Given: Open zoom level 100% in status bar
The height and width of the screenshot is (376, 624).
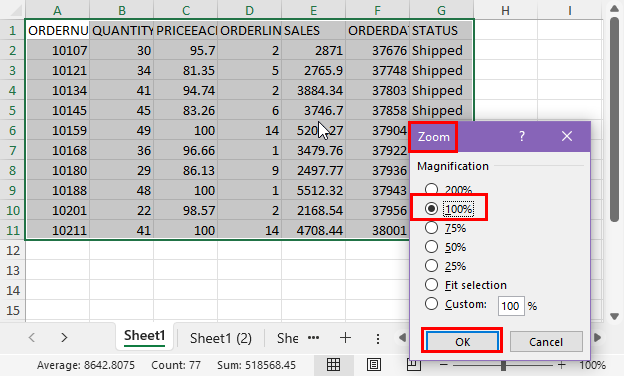Looking at the screenshot, I should point(593,365).
